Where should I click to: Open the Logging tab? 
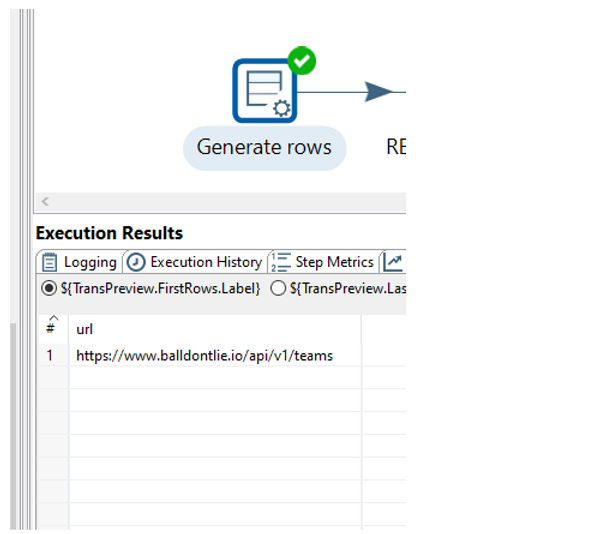pyautogui.click(x=80, y=262)
